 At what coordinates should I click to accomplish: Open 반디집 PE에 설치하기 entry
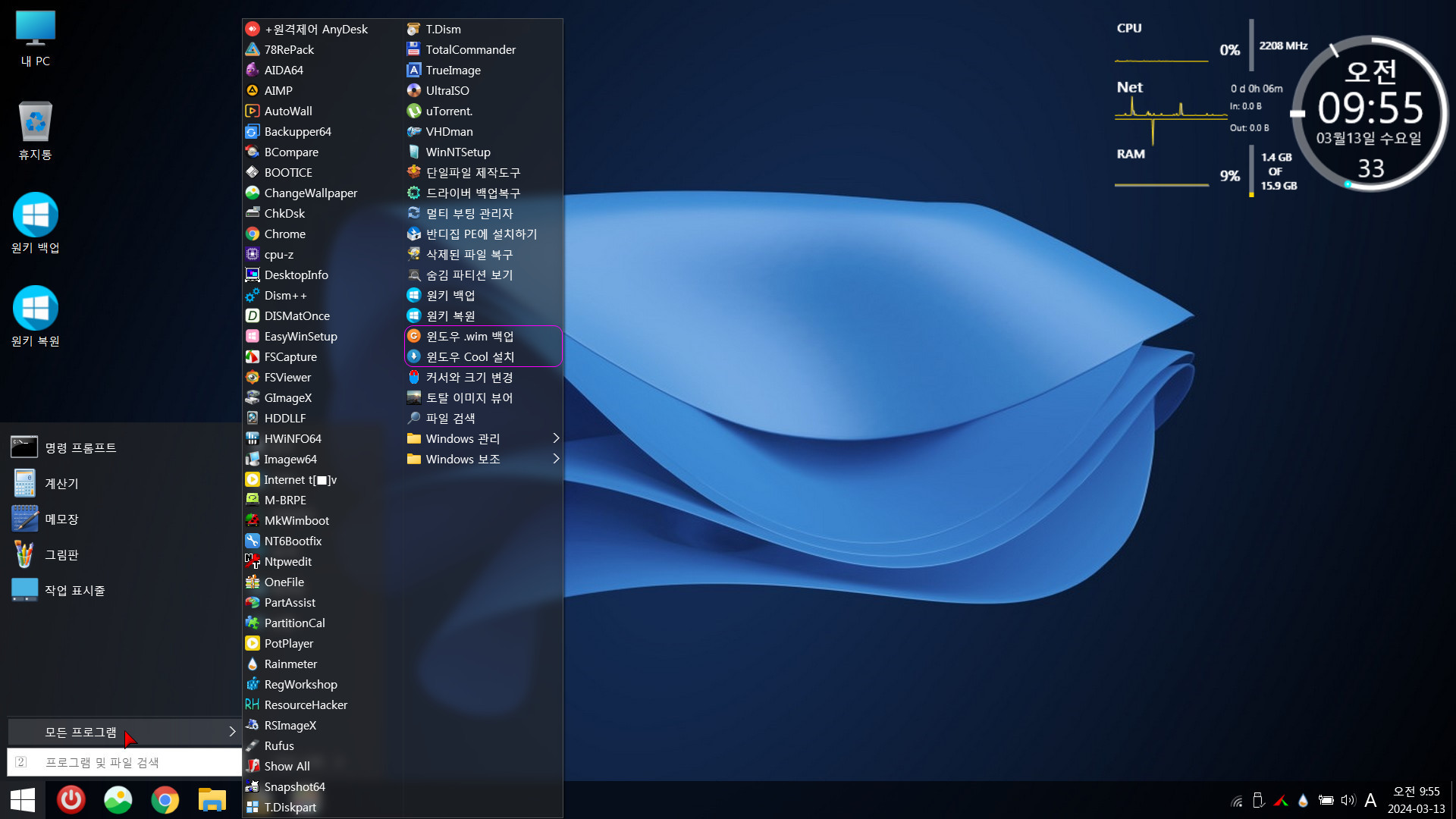pos(482,234)
